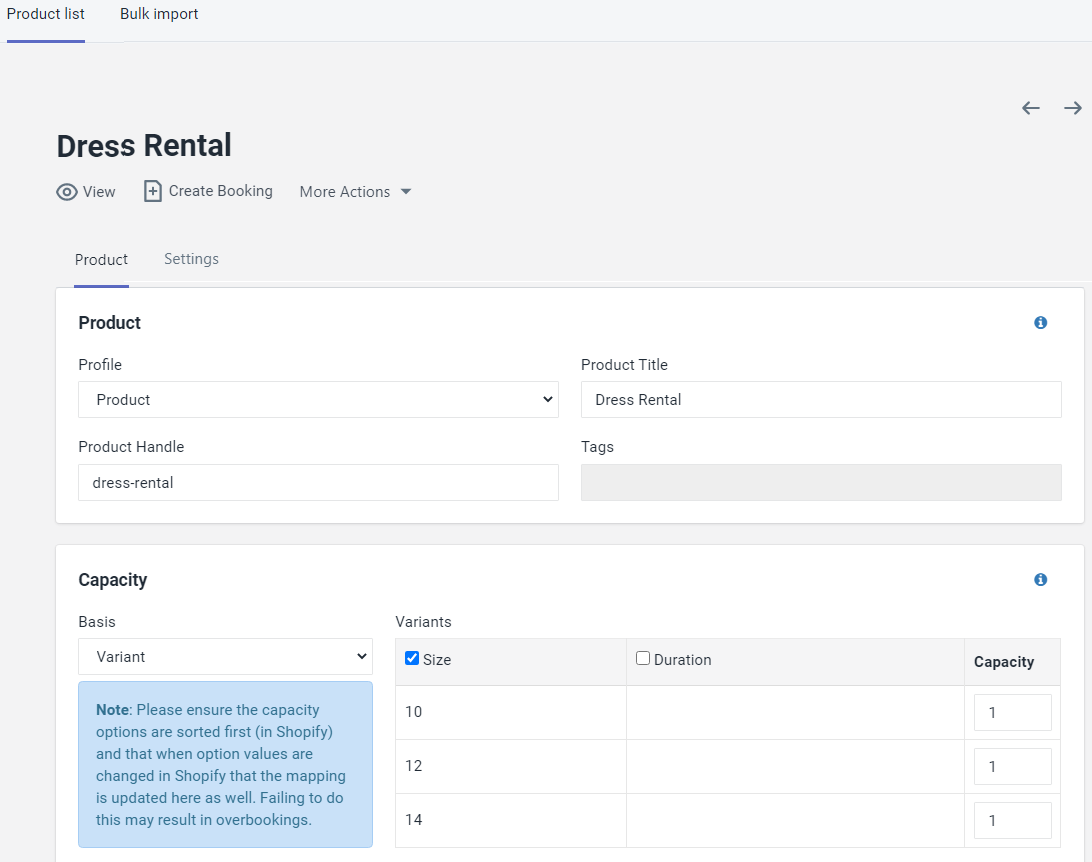
Task: Click the variant cell labeled 14
Action: click(x=510, y=820)
